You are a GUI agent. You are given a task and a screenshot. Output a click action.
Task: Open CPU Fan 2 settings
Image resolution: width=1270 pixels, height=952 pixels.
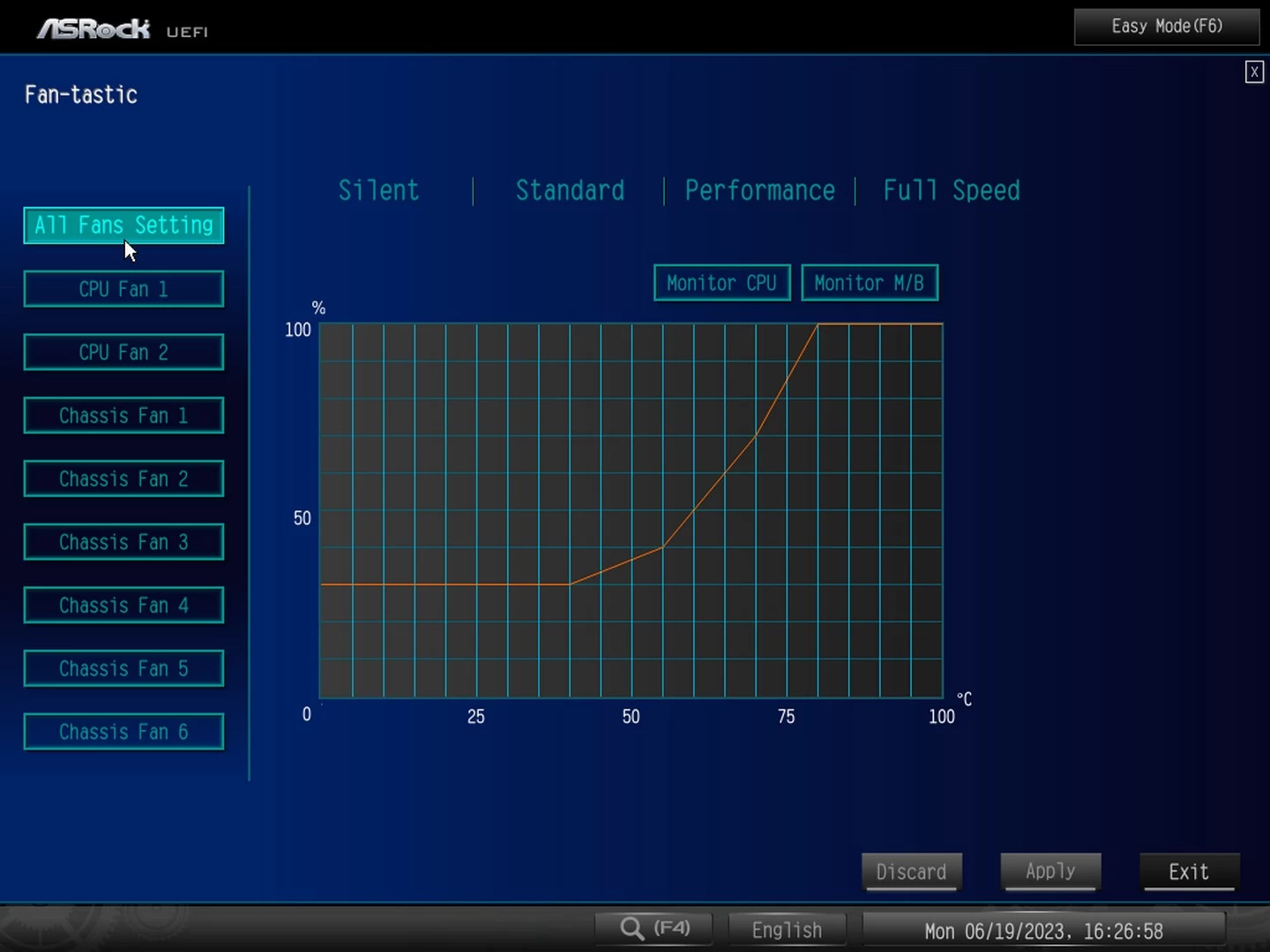click(123, 353)
